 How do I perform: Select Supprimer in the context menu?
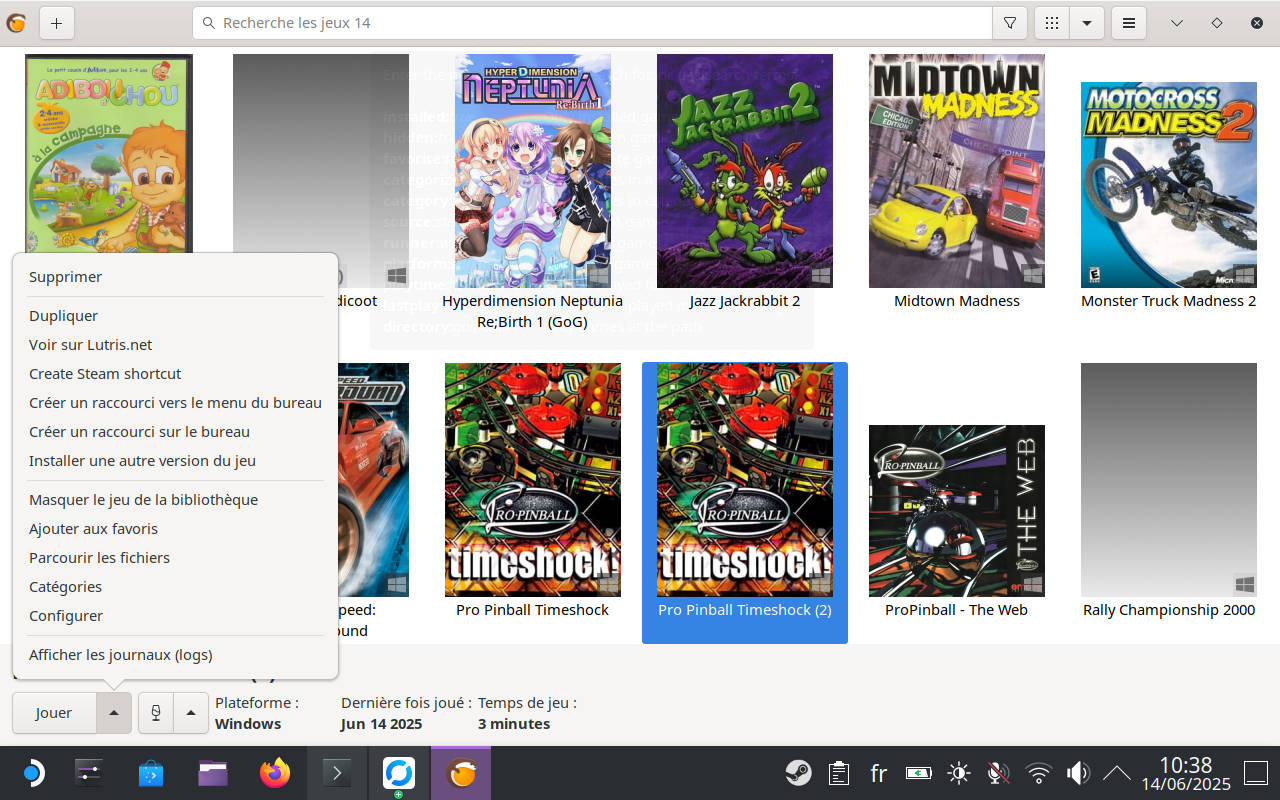tap(175, 277)
